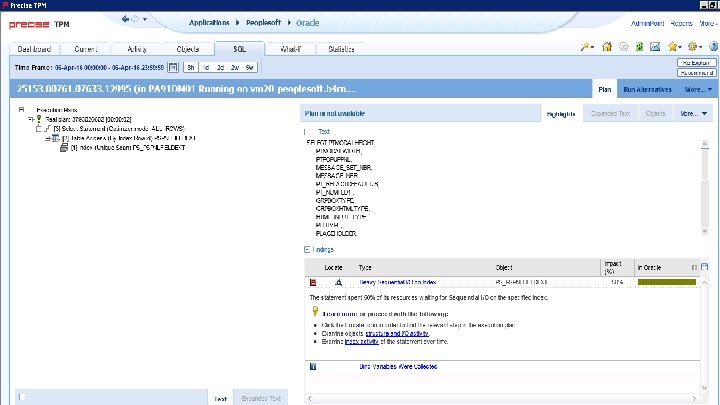Click the SQL text vertical scrollbar
Screen dimensions: 720x405
tap(705, 188)
